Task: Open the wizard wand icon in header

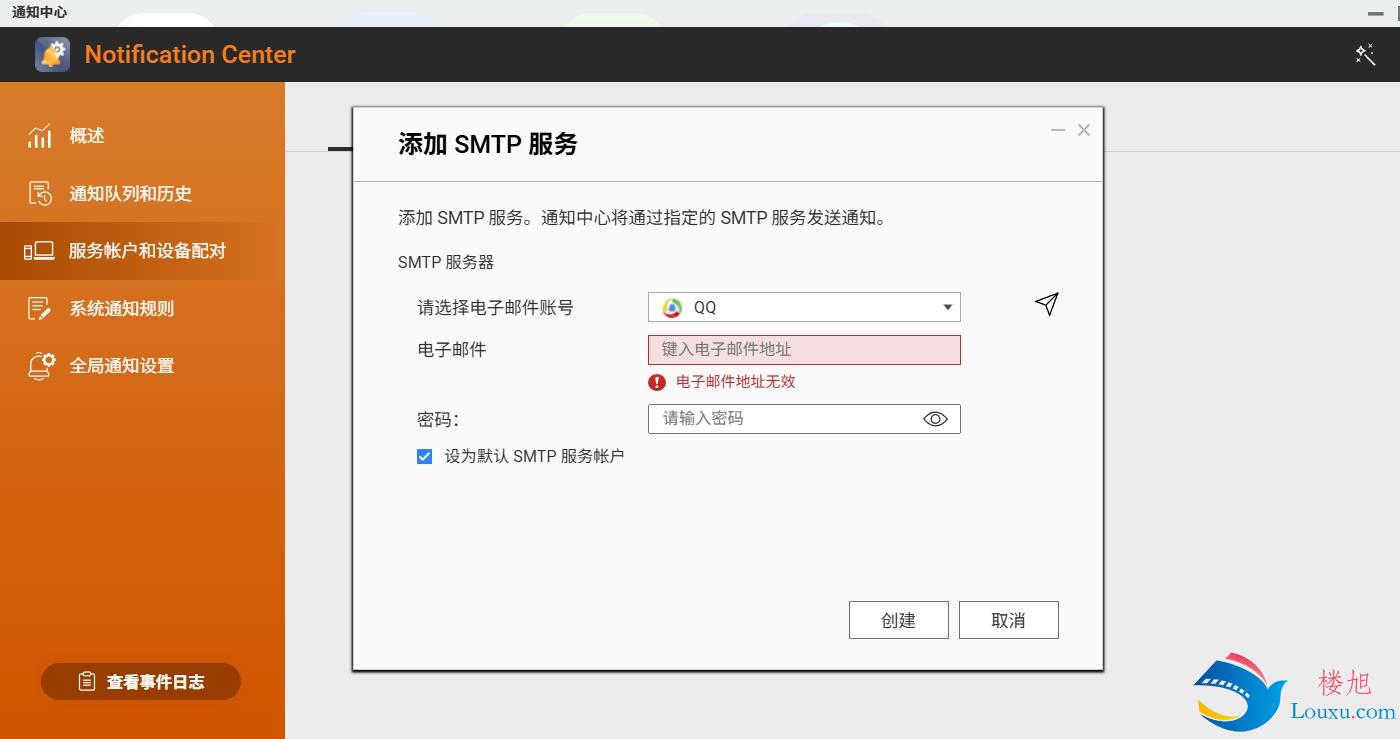Action: 1365,55
